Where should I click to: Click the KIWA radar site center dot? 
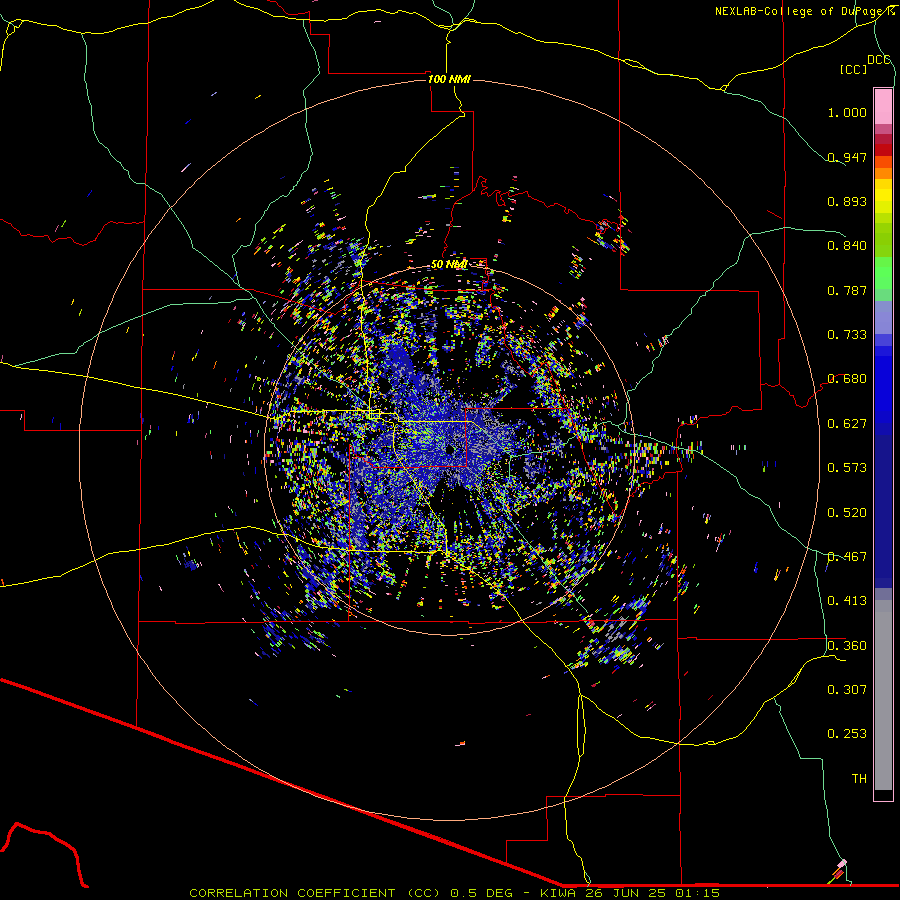coord(451,449)
